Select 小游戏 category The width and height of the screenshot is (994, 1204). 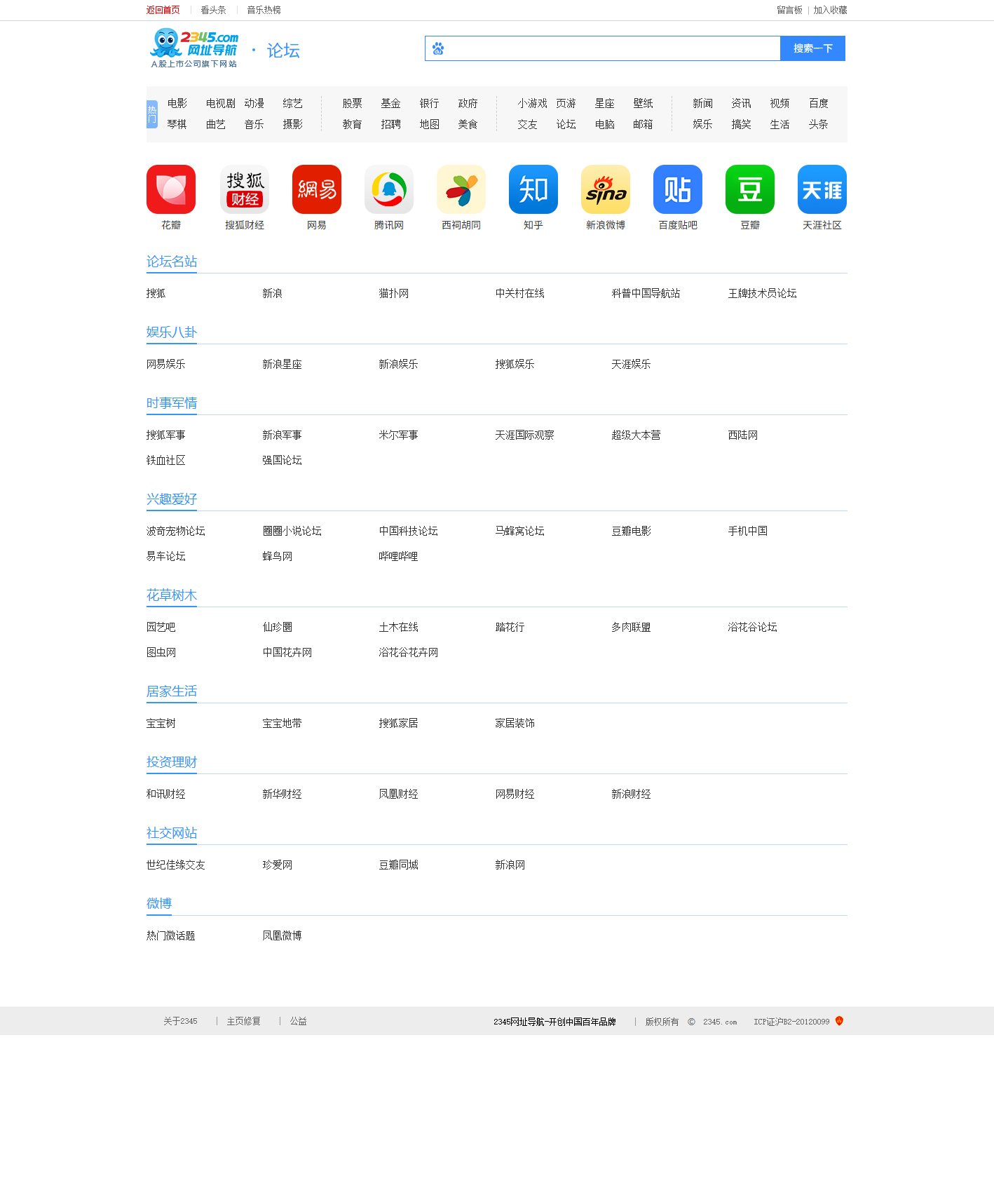533,103
